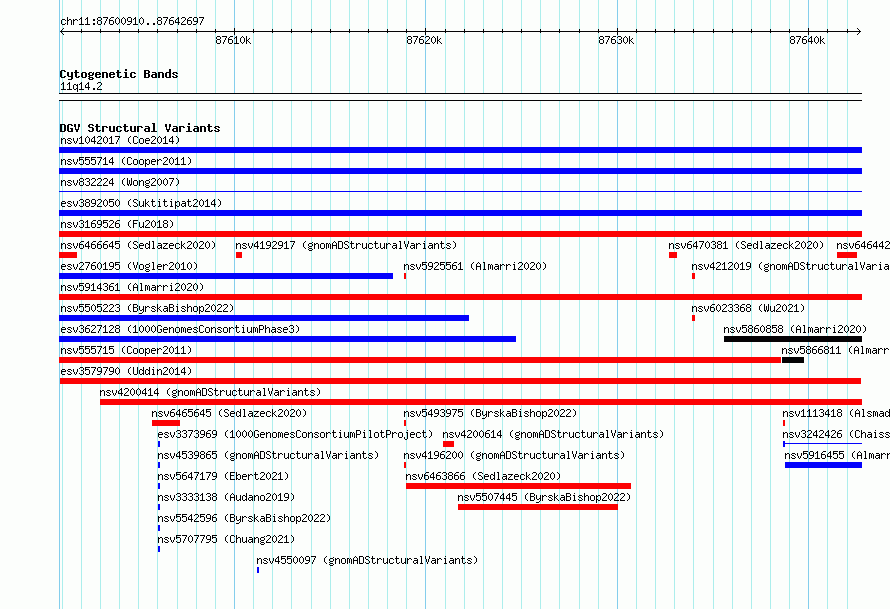Click the ruler's right arrow end
The width and height of the screenshot is (890, 609).
(x=859, y=31)
